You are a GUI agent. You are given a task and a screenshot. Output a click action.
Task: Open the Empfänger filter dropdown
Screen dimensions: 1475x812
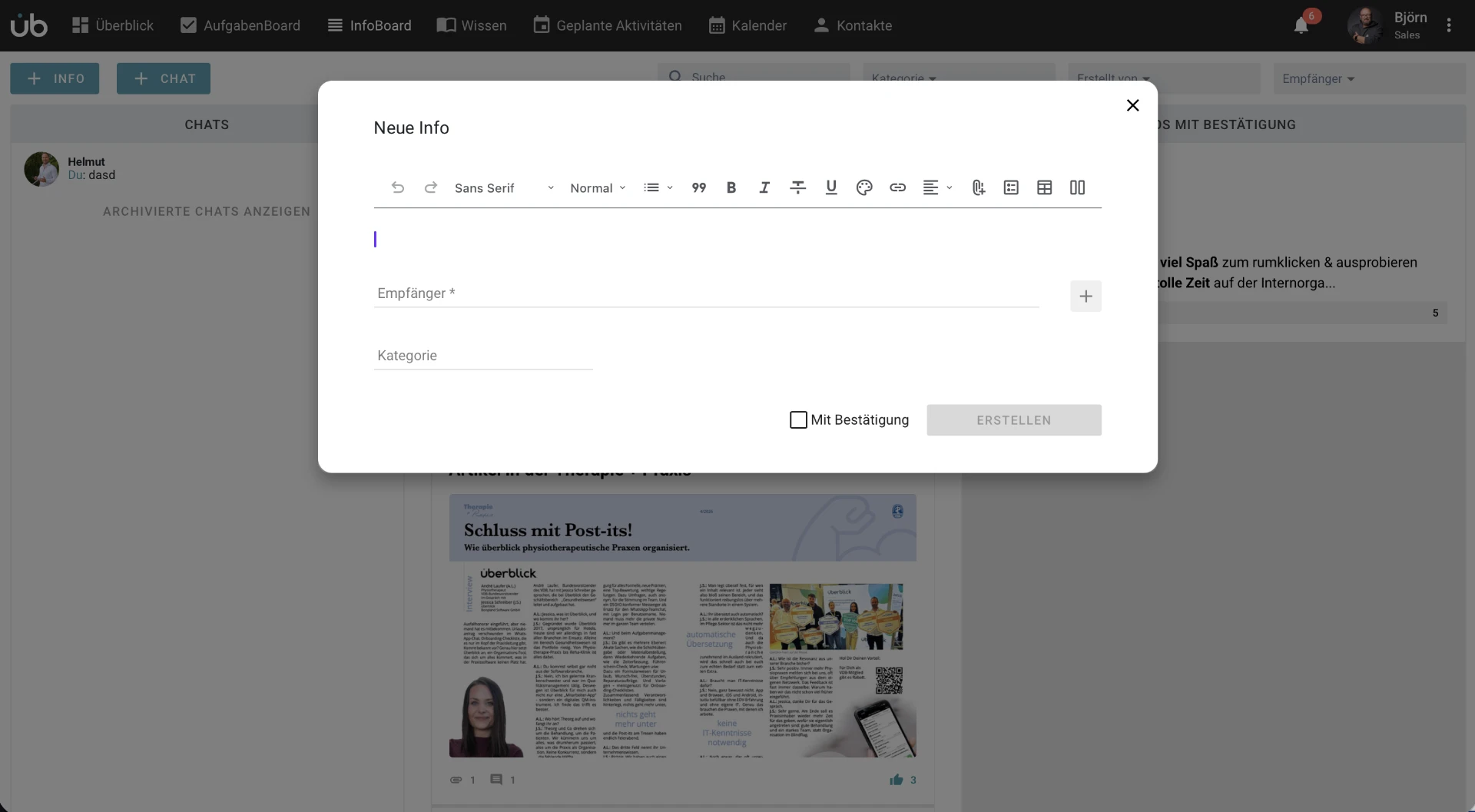(1370, 78)
